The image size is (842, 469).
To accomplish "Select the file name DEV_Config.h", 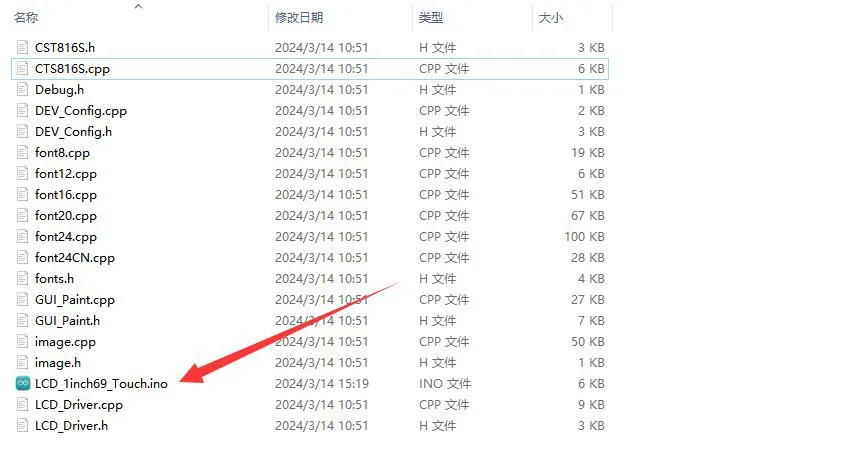I will pyautogui.click(x=74, y=132).
